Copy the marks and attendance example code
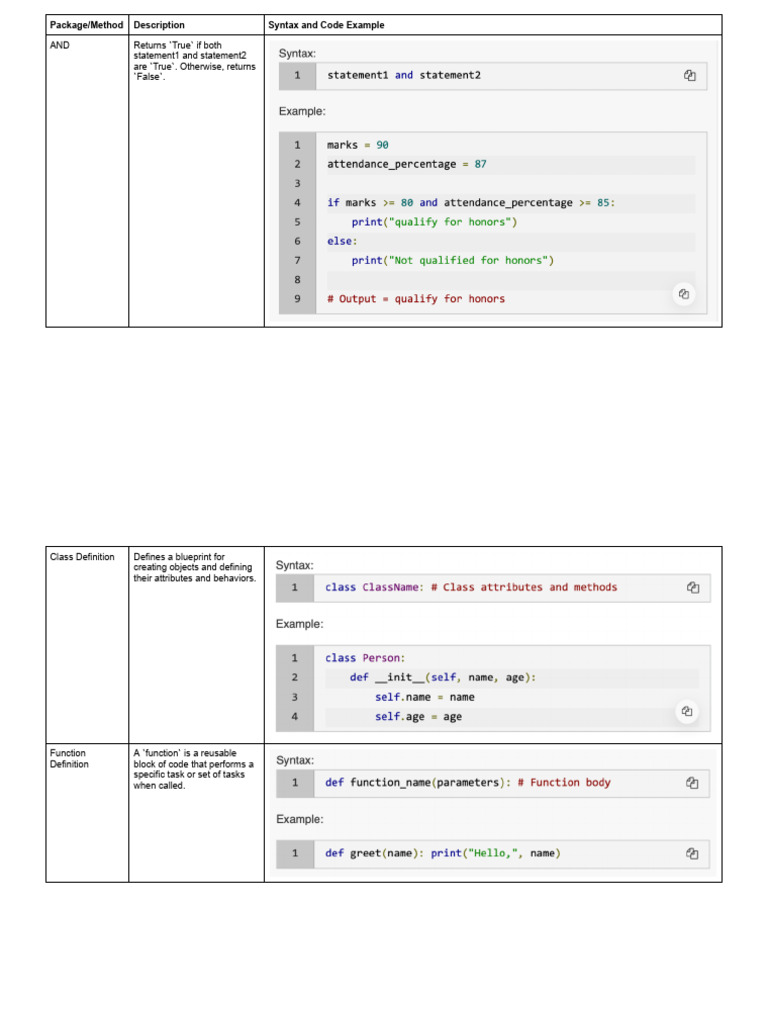768x1024 pixels. pos(684,294)
